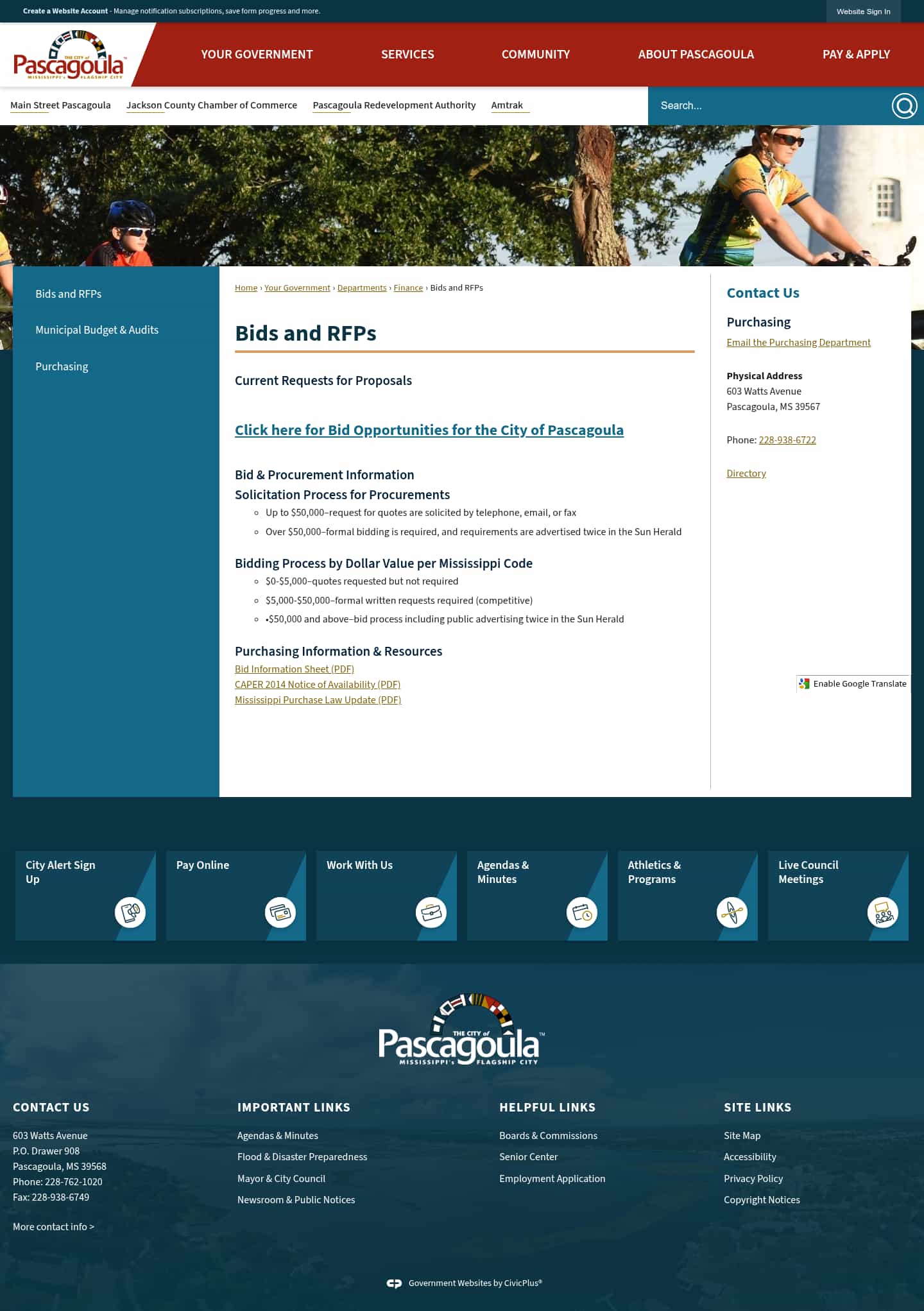Open the Copyright Notices link
924x1311 pixels.
point(762,1200)
